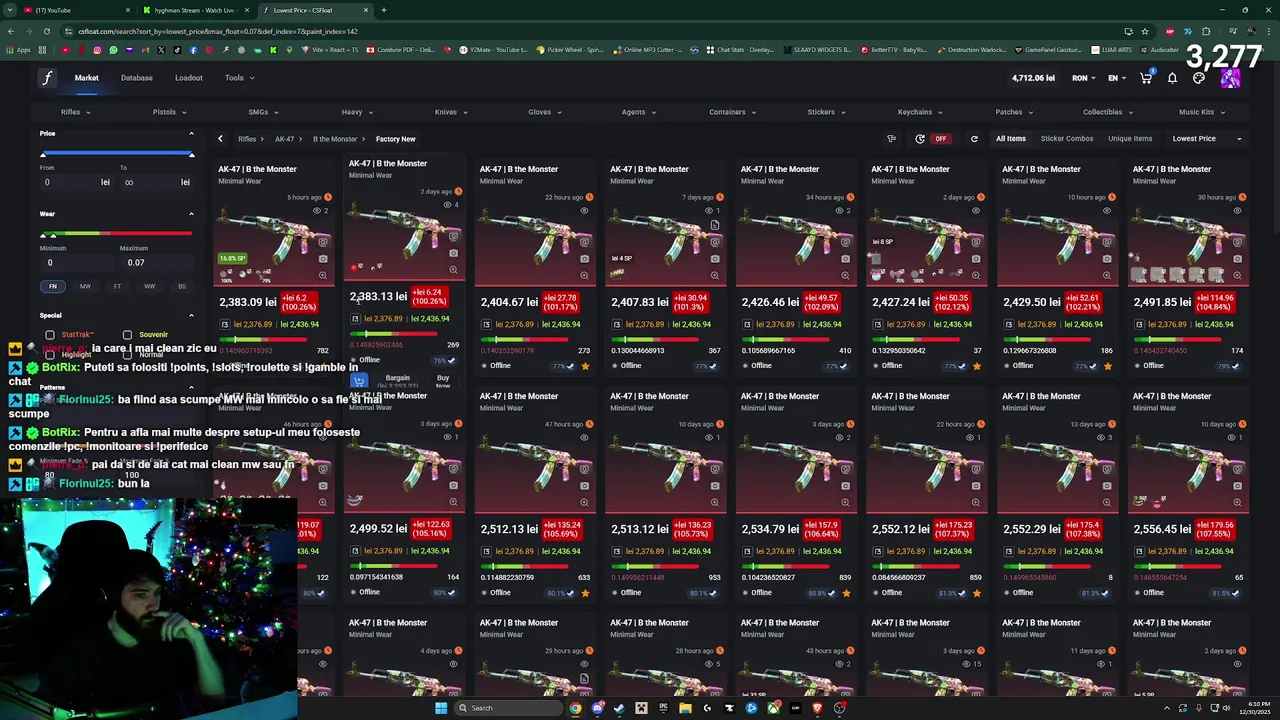Click the breadcrumb back arrow
Viewport: 1280px width, 720px height.
click(220, 139)
